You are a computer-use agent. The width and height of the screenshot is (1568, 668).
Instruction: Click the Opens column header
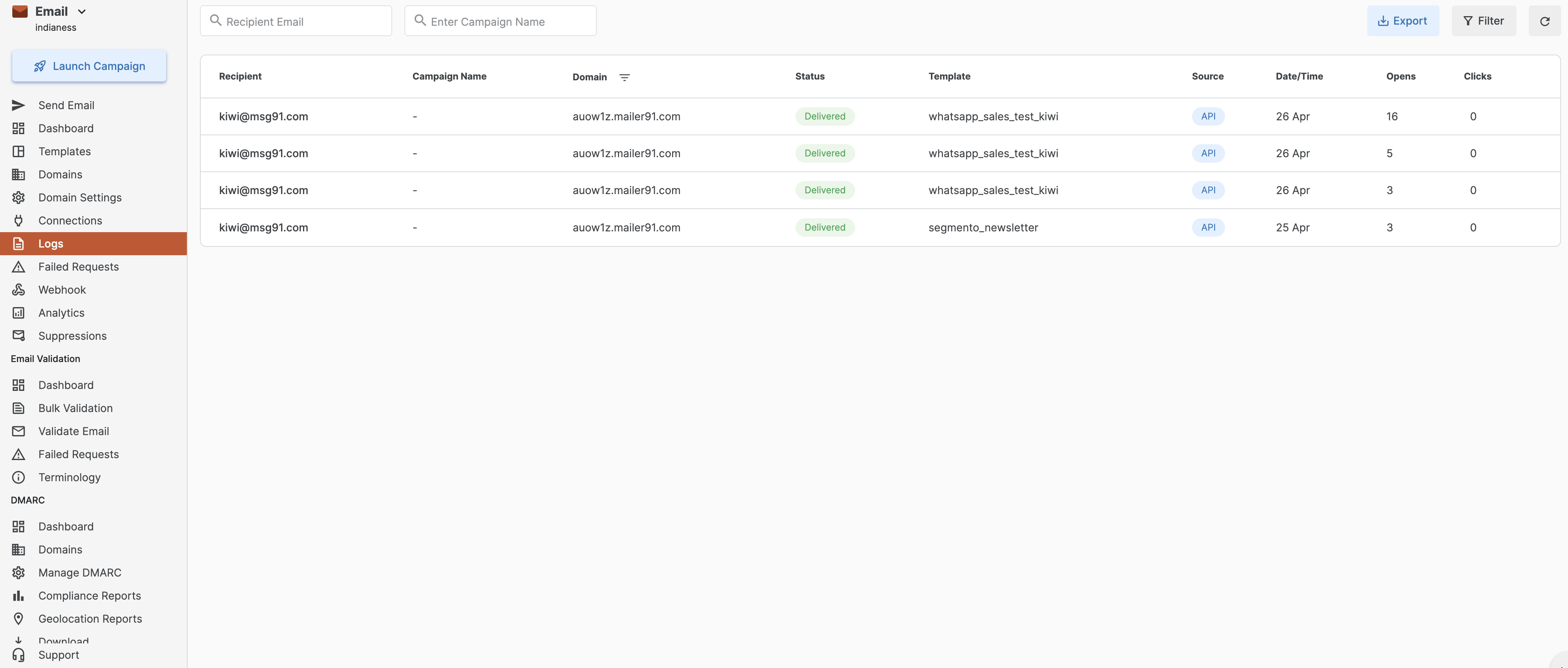click(1401, 76)
